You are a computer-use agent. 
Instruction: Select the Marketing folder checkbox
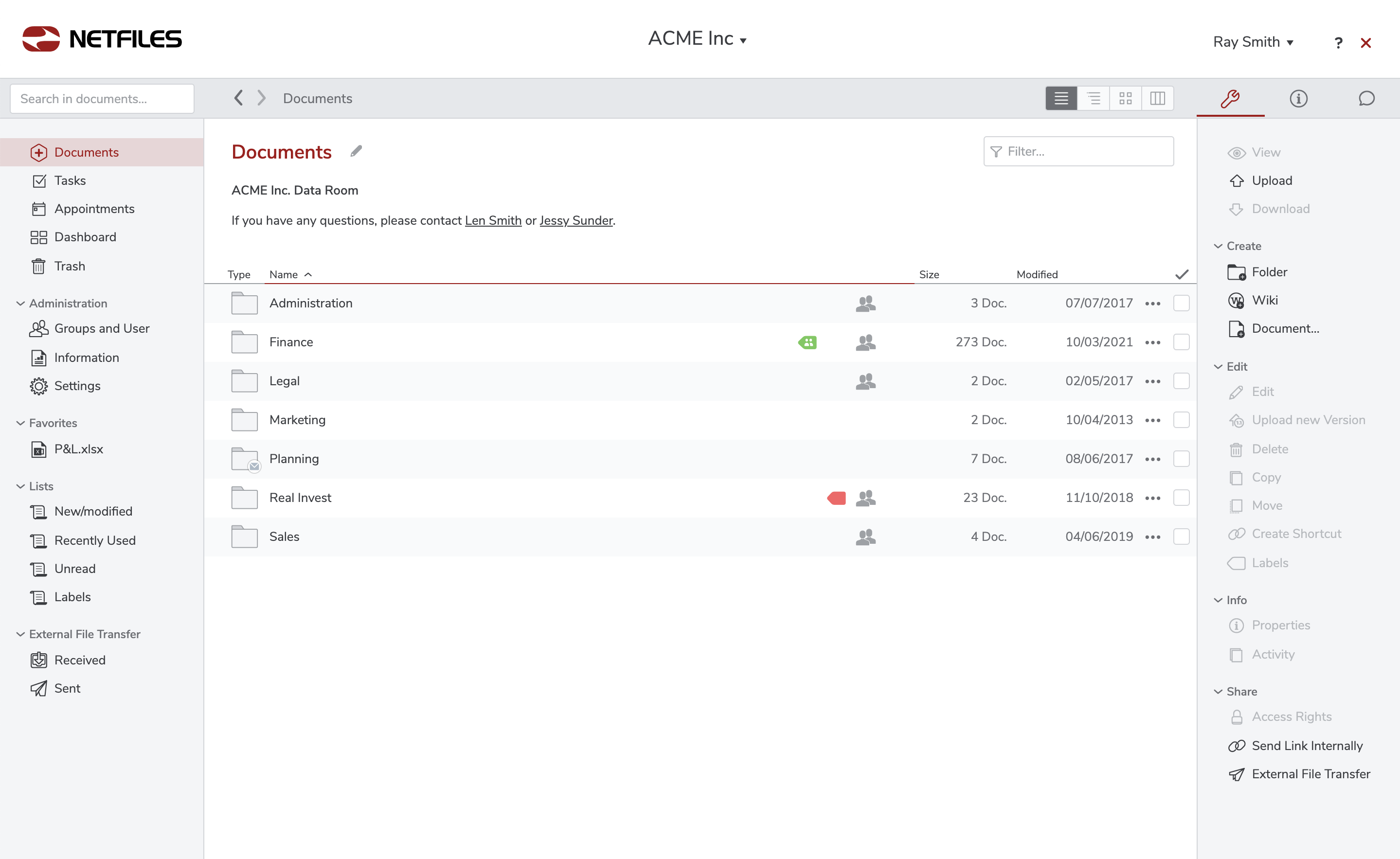tap(1181, 420)
